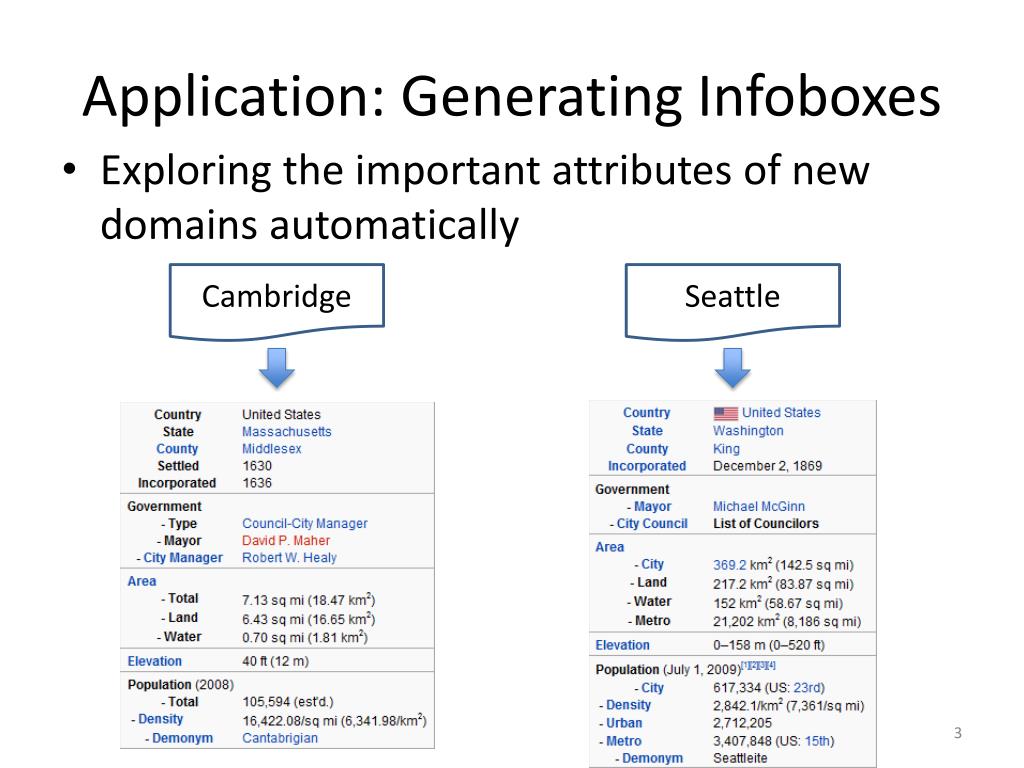This screenshot has width=1024, height=768.
Task: Click the slide title Application: Generating Infoboxes
Action: coord(512,98)
